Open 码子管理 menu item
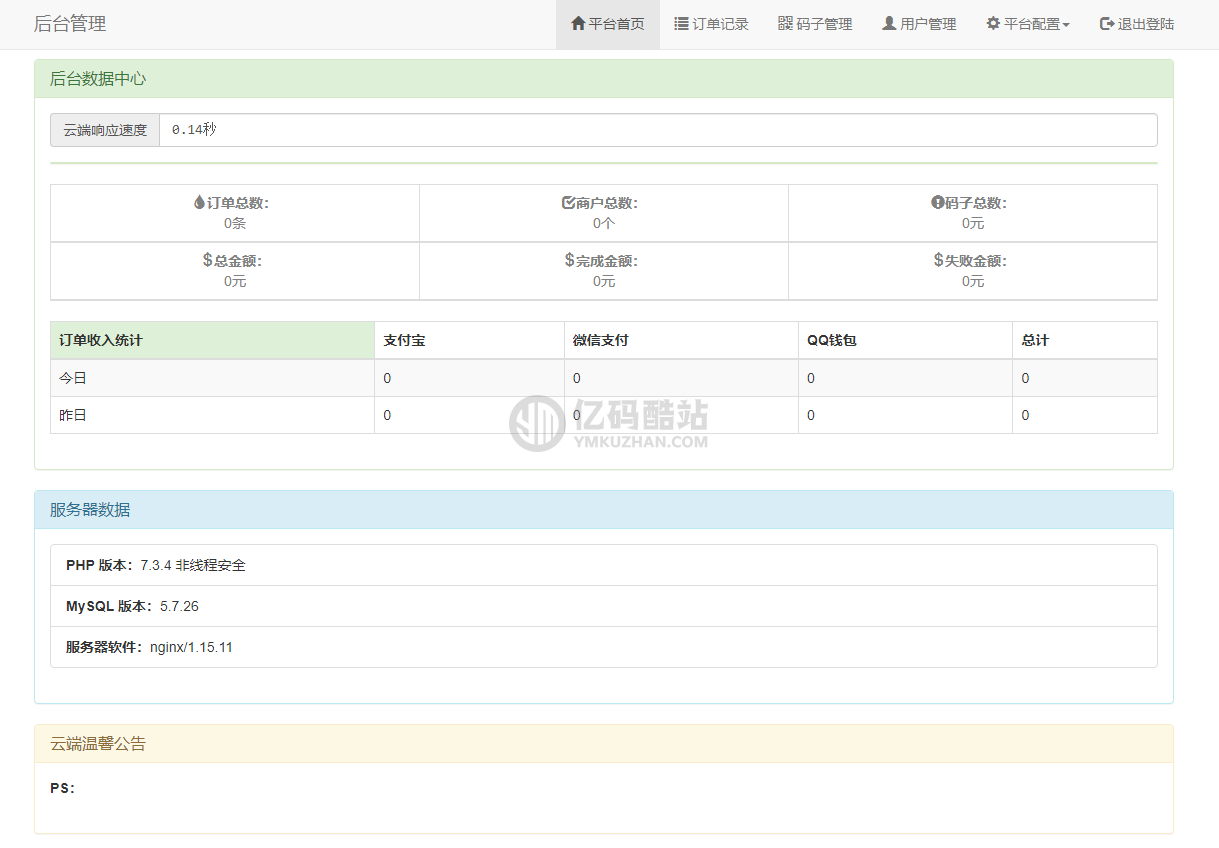This screenshot has height=848, width=1219. pos(815,24)
